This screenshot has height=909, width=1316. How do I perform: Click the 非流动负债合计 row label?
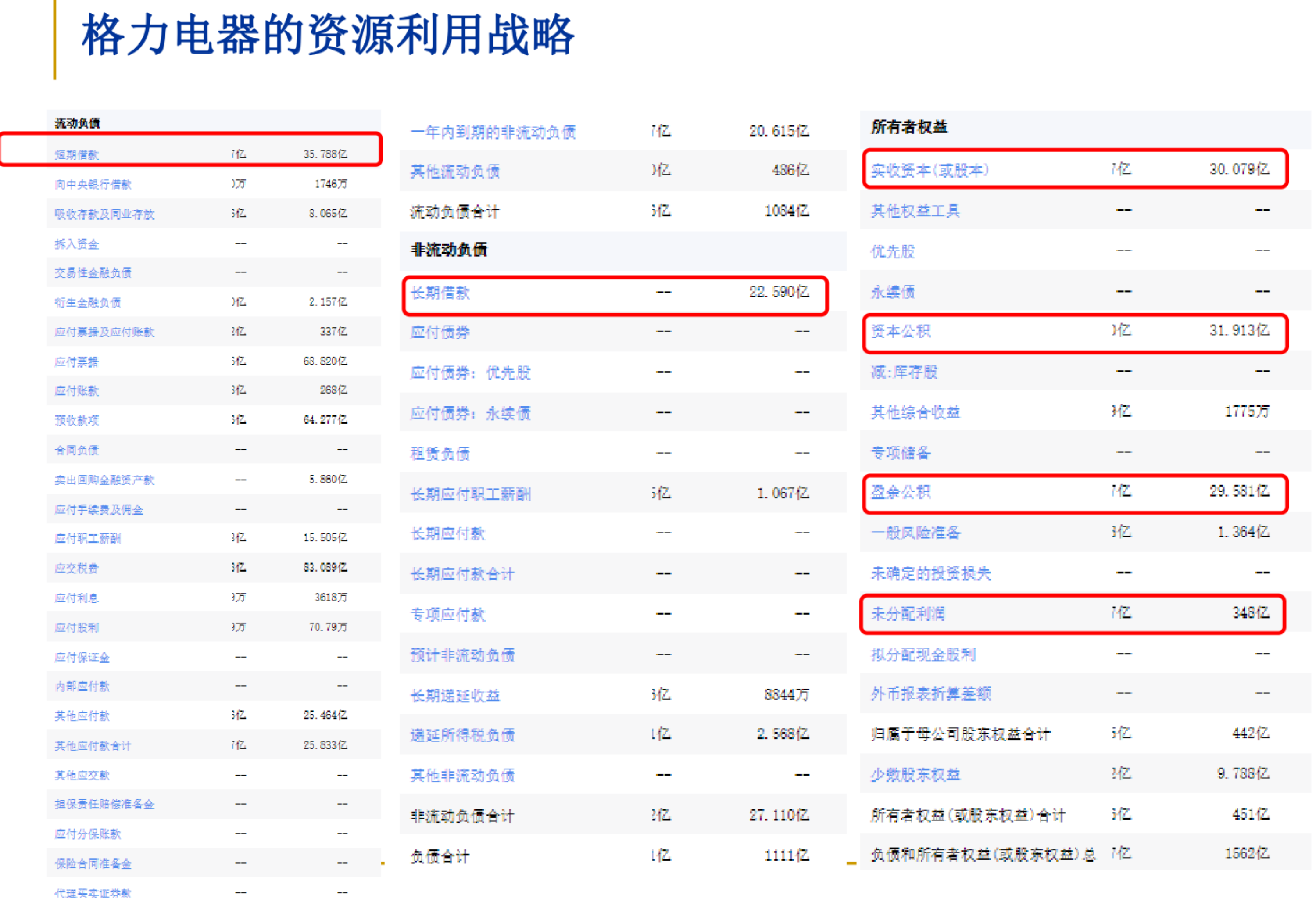click(x=463, y=816)
